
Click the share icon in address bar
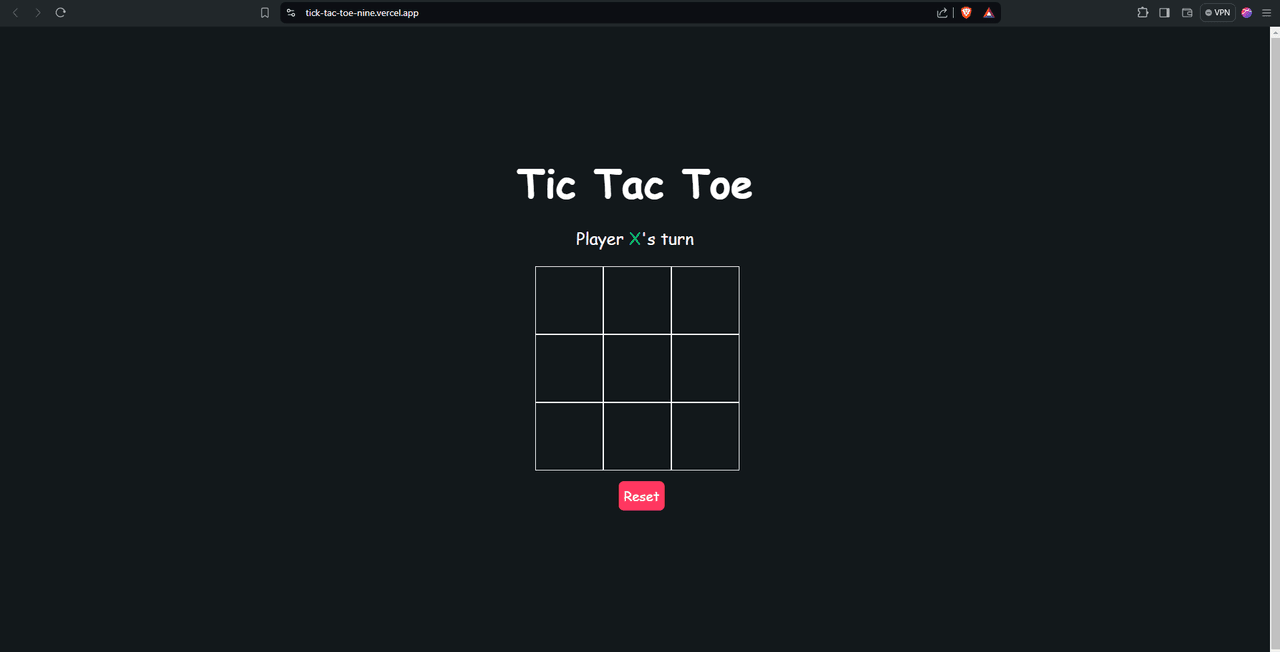(942, 12)
